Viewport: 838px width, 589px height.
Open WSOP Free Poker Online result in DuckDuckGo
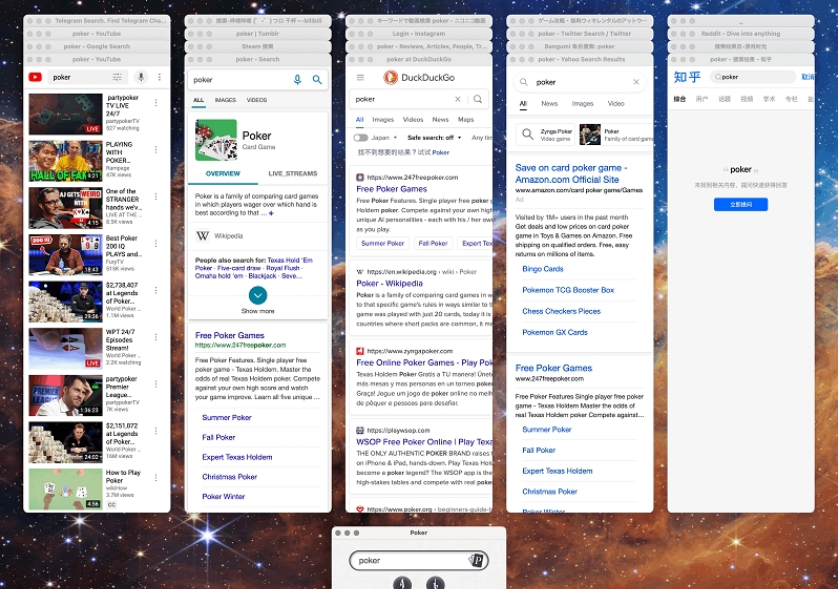tap(424, 442)
